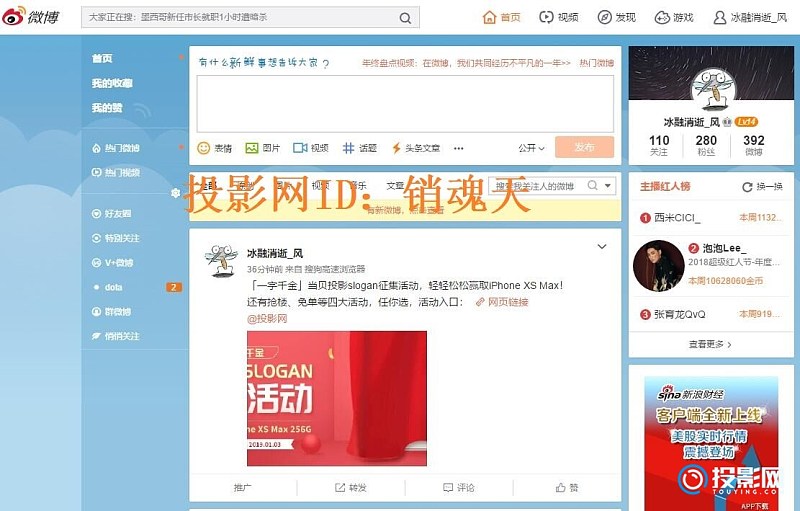Open the 冰融消逝_风 account menu in top bar

coord(750,17)
